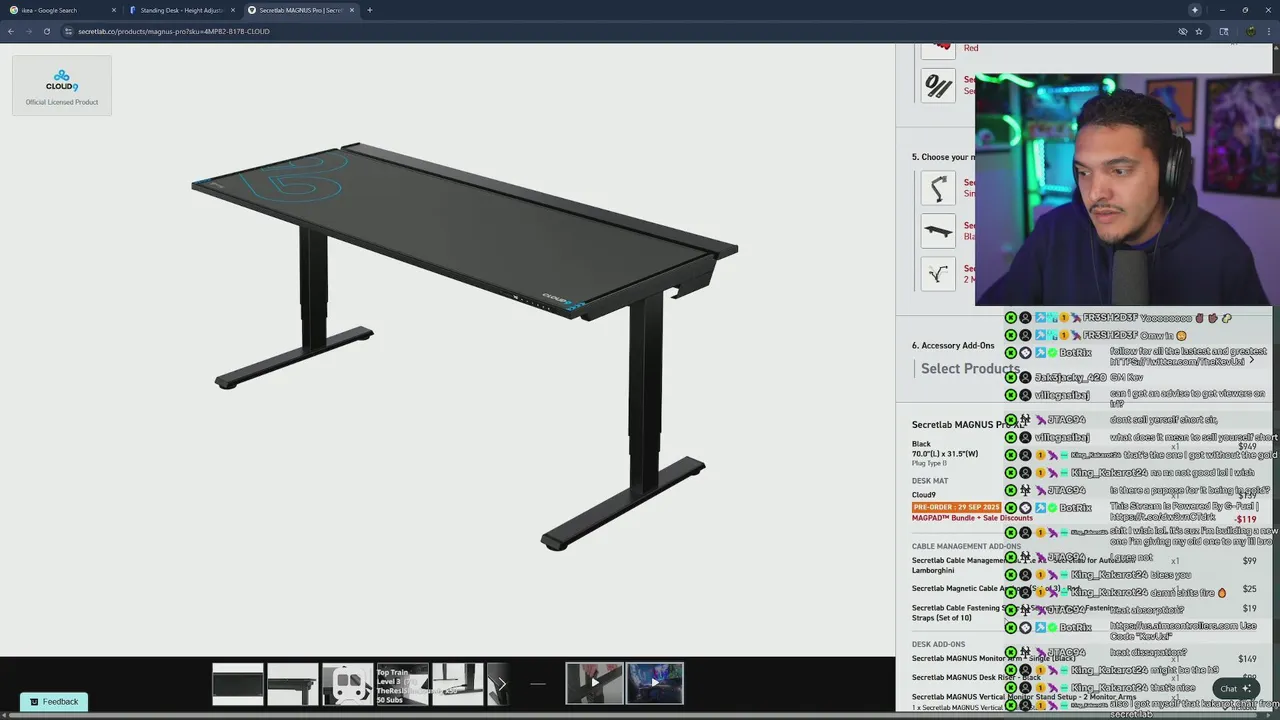Click the aimcontrollers.com link in chat
Image resolution: width=1280 pixels, height=720 pixels.
pos(1175,625)
